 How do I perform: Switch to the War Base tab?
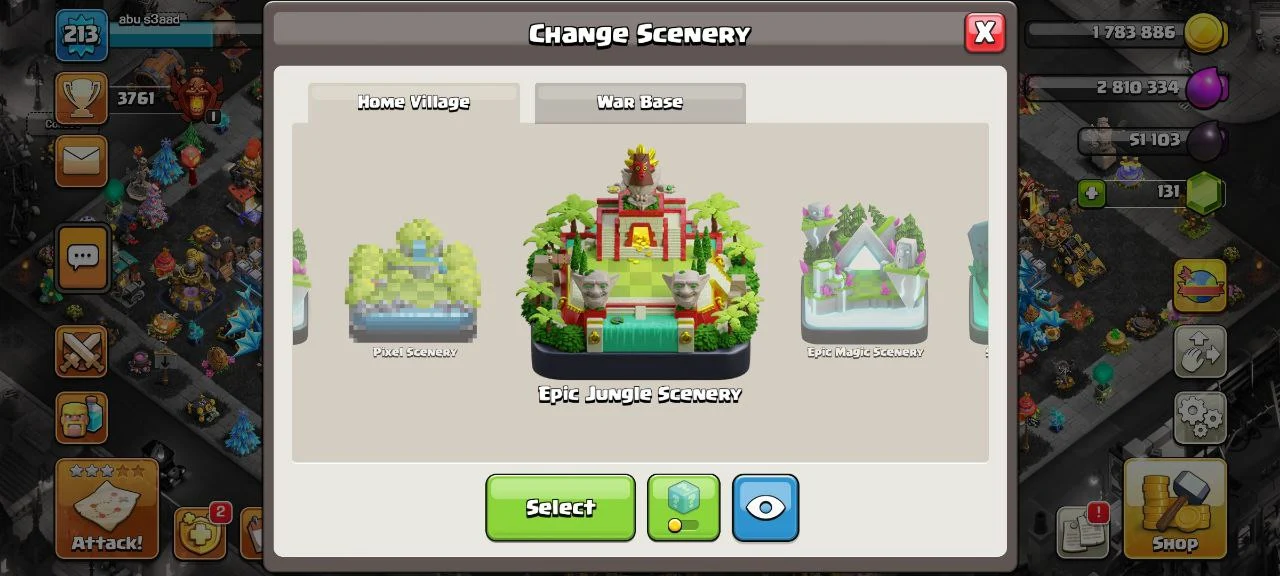pos(640,103)
